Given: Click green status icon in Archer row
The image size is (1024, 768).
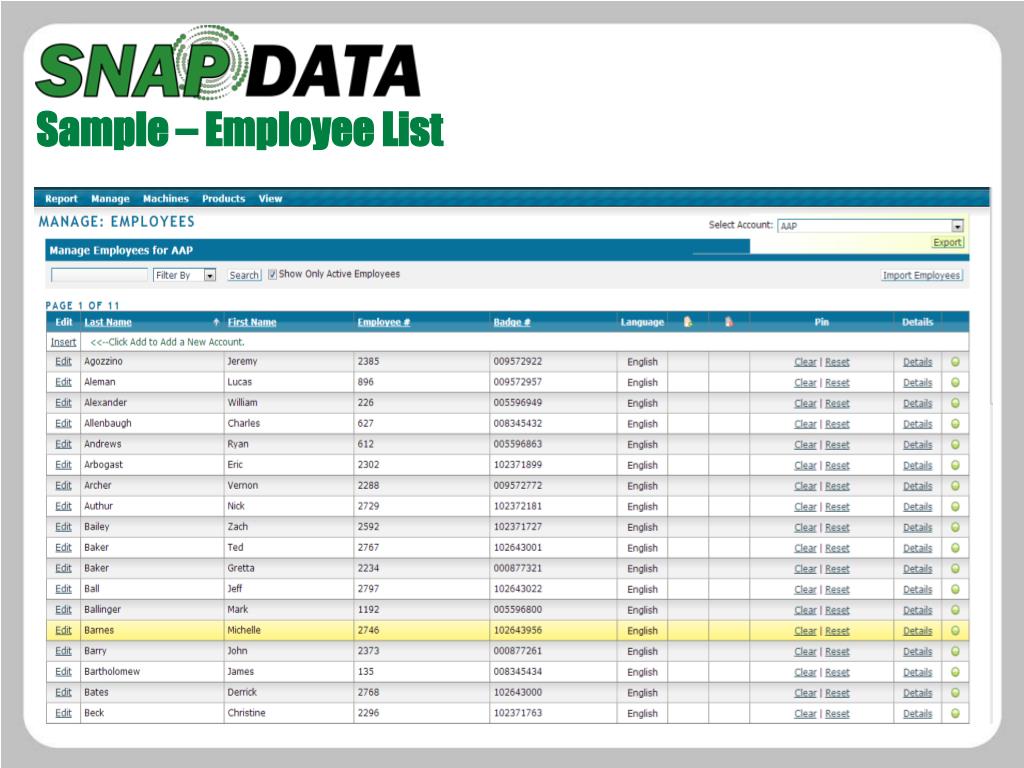Looking at the screenshot, I should [955, 486].
